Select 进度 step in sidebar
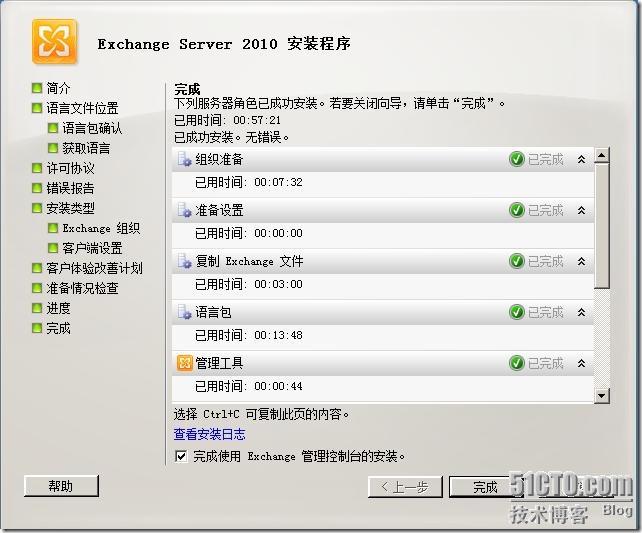The width and height of the screenshot is (642, 533). (58, 308)
